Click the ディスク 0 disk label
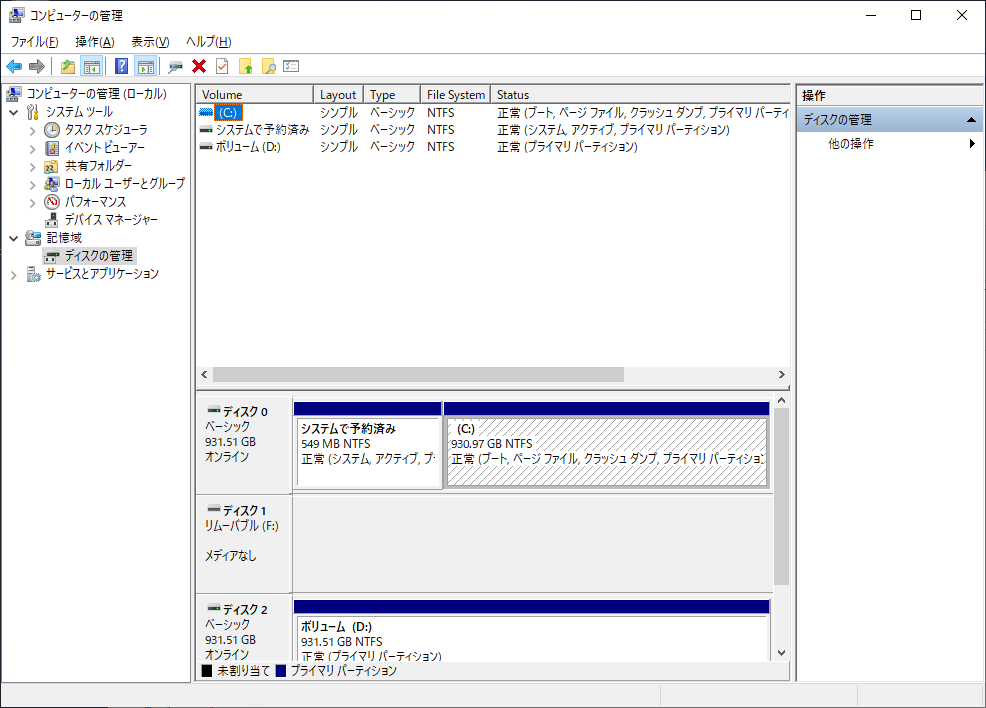This screenshot has height=708, width=986. pos(244,445)
